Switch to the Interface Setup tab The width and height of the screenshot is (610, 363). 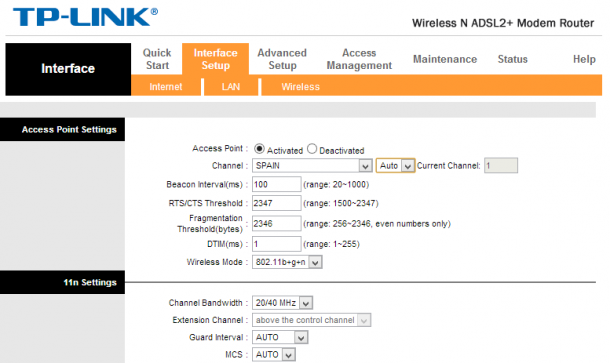(216, 59)
